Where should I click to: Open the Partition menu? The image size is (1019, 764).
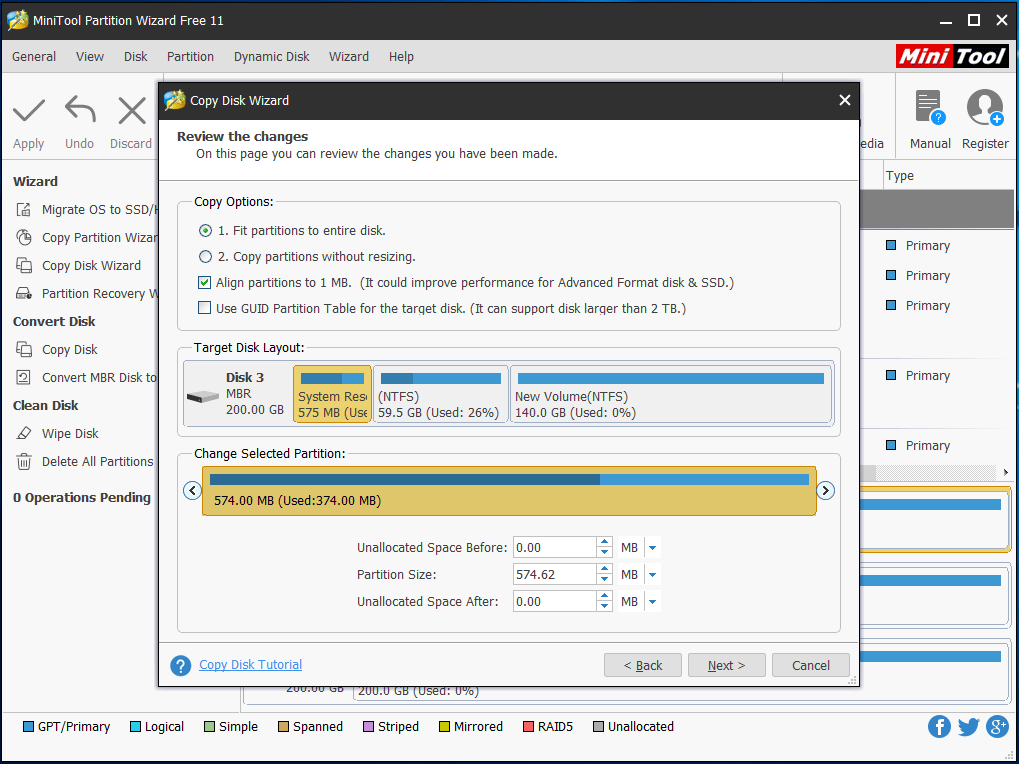(190, 57)
